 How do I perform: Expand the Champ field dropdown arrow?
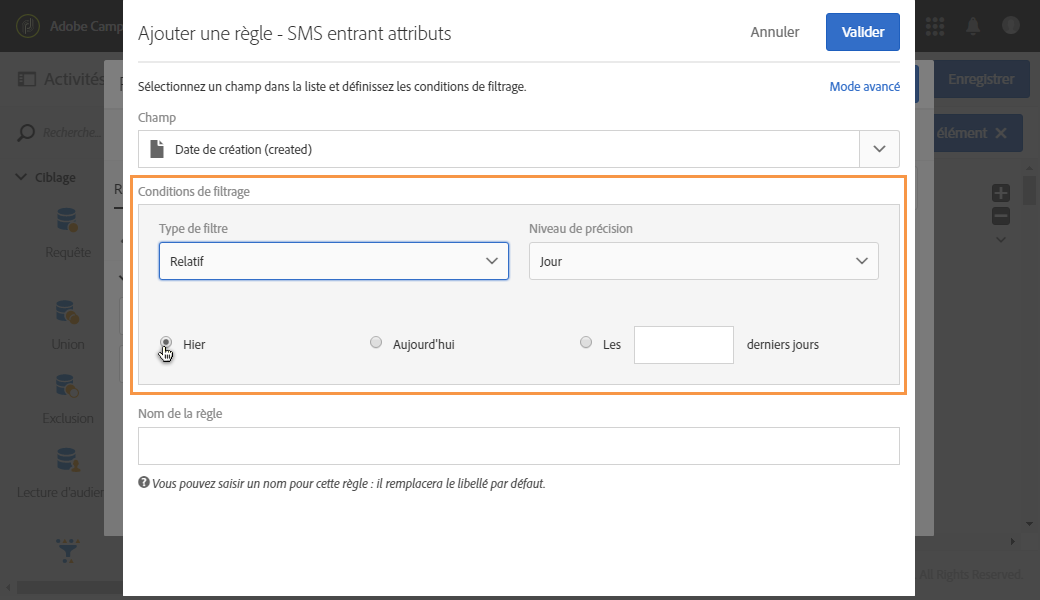879,149
